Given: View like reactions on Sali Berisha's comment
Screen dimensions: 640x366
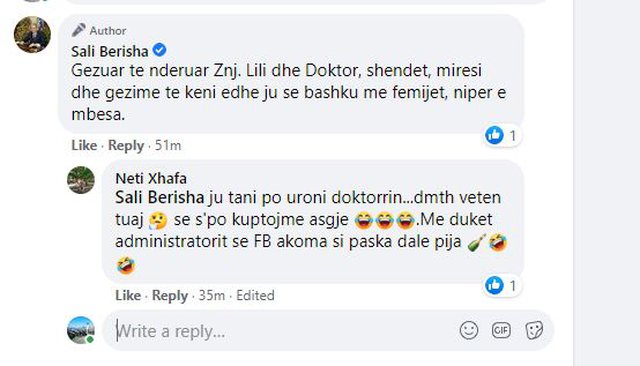Looking at the screenshot, I should pyautogui.click(x=502, y=135).
